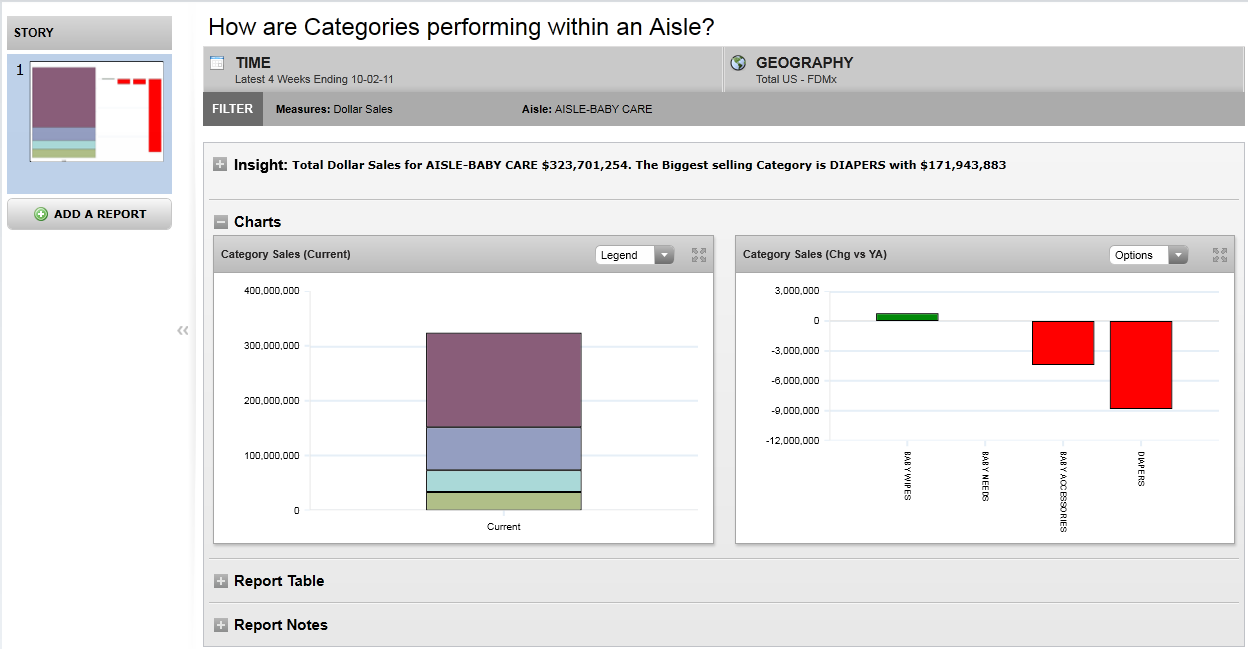Expand the Report Table section

220,581
